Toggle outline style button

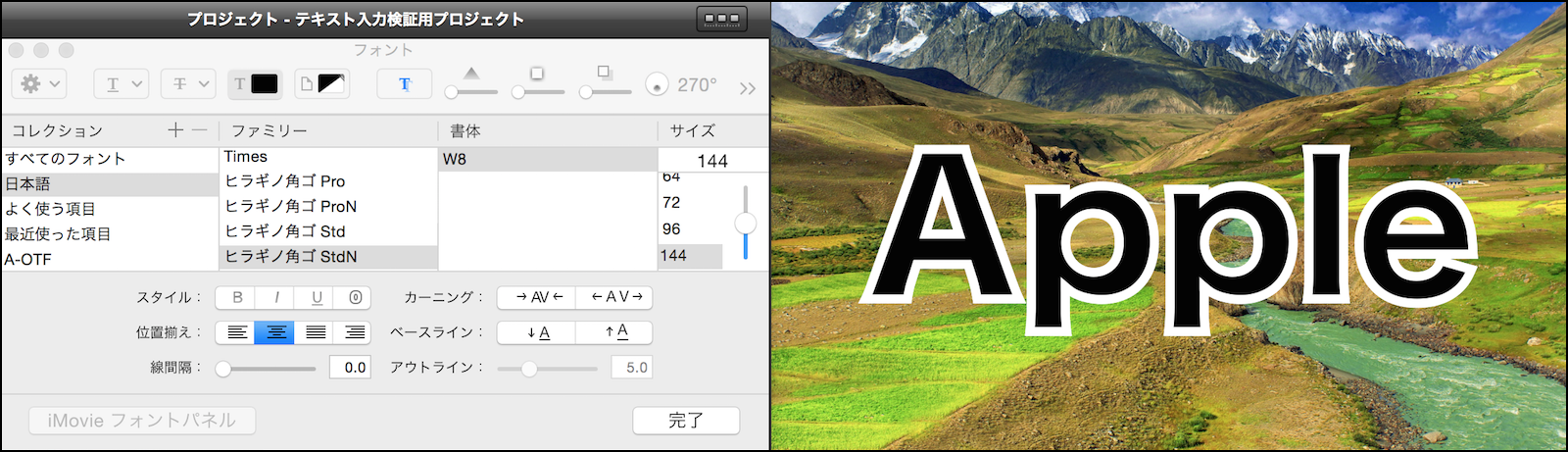(x=355, y=297)
